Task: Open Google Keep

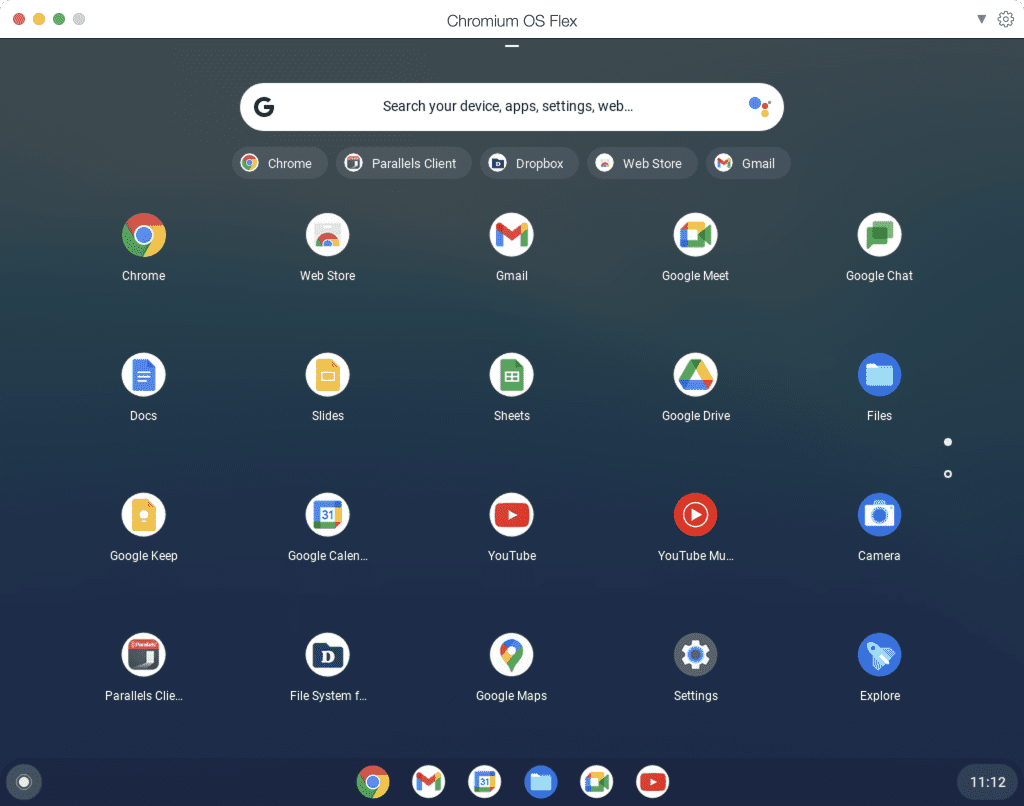Action: point(143,514)
